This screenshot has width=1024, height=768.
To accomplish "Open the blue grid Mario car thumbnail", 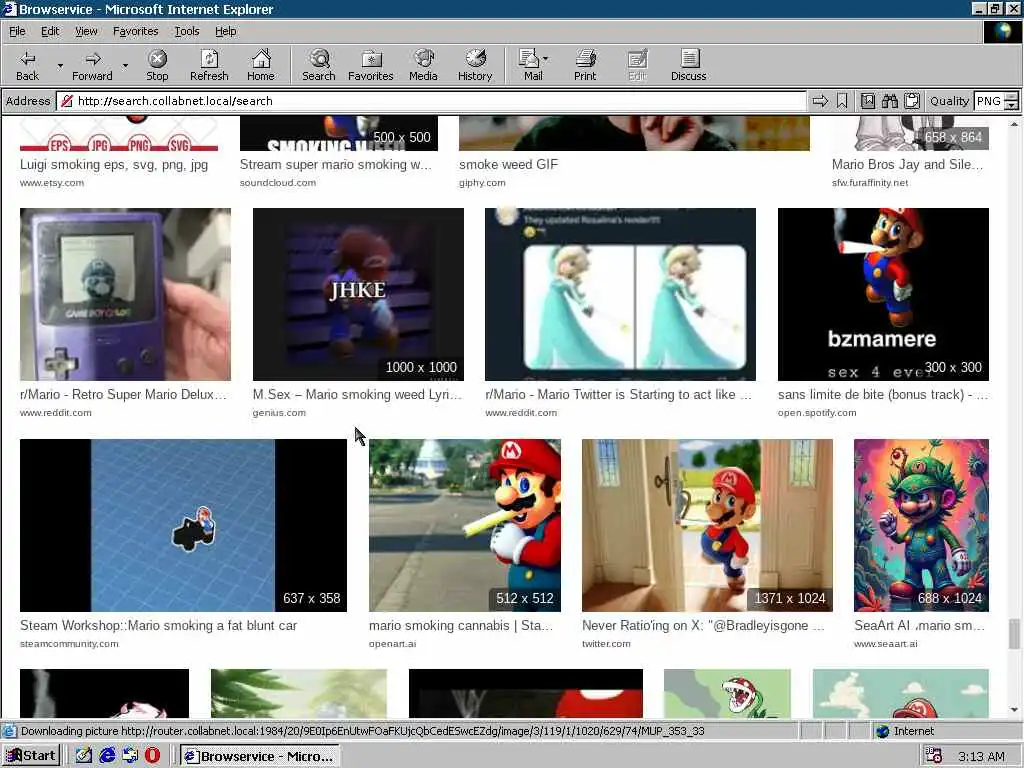I will click(184, 525).
